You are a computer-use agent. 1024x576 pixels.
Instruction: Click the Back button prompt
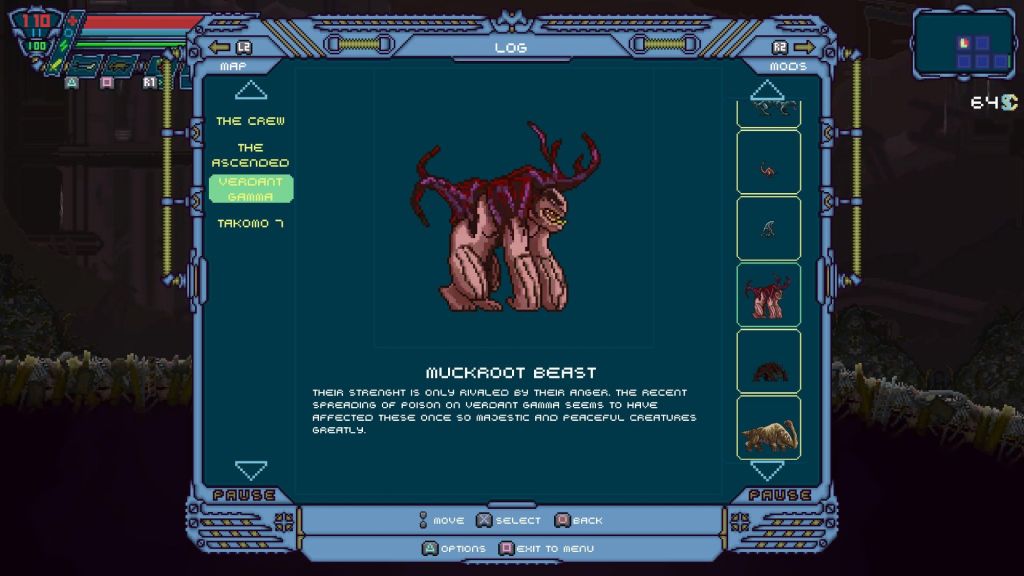[578, 520]
